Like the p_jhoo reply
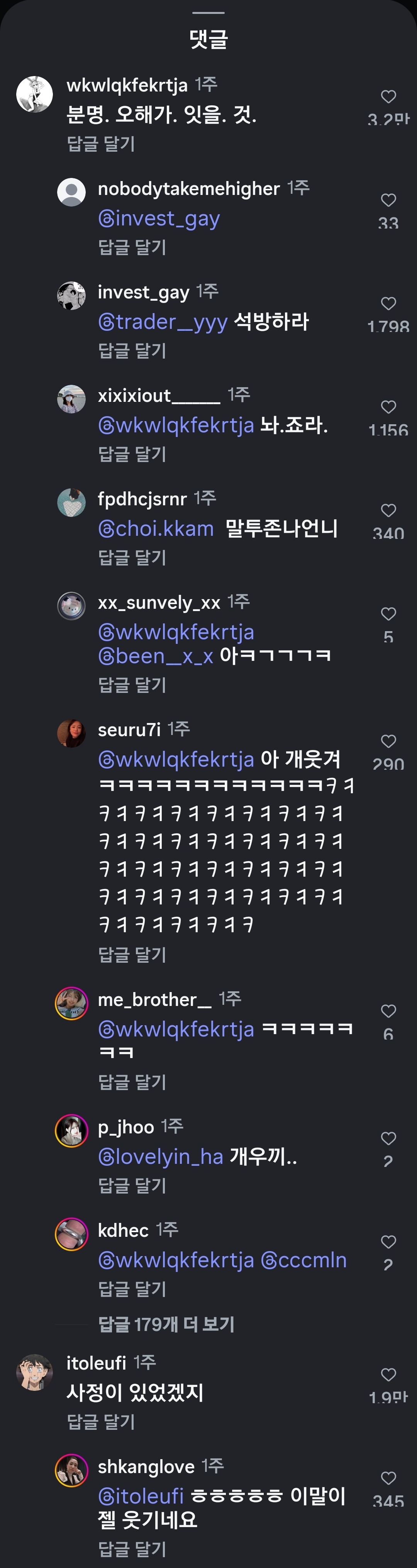The height and width of the screenshot is (1568, 417). [x=388, y=1138]
